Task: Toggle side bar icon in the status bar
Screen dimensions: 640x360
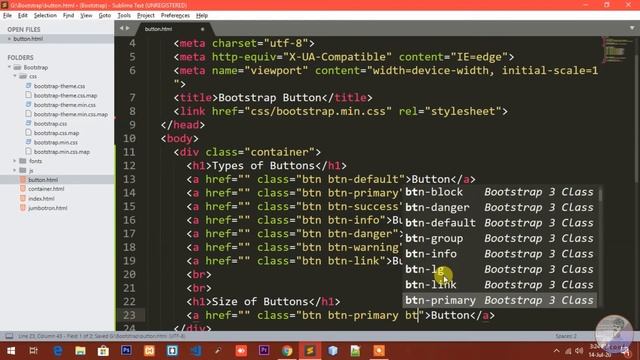Action: 9,336
